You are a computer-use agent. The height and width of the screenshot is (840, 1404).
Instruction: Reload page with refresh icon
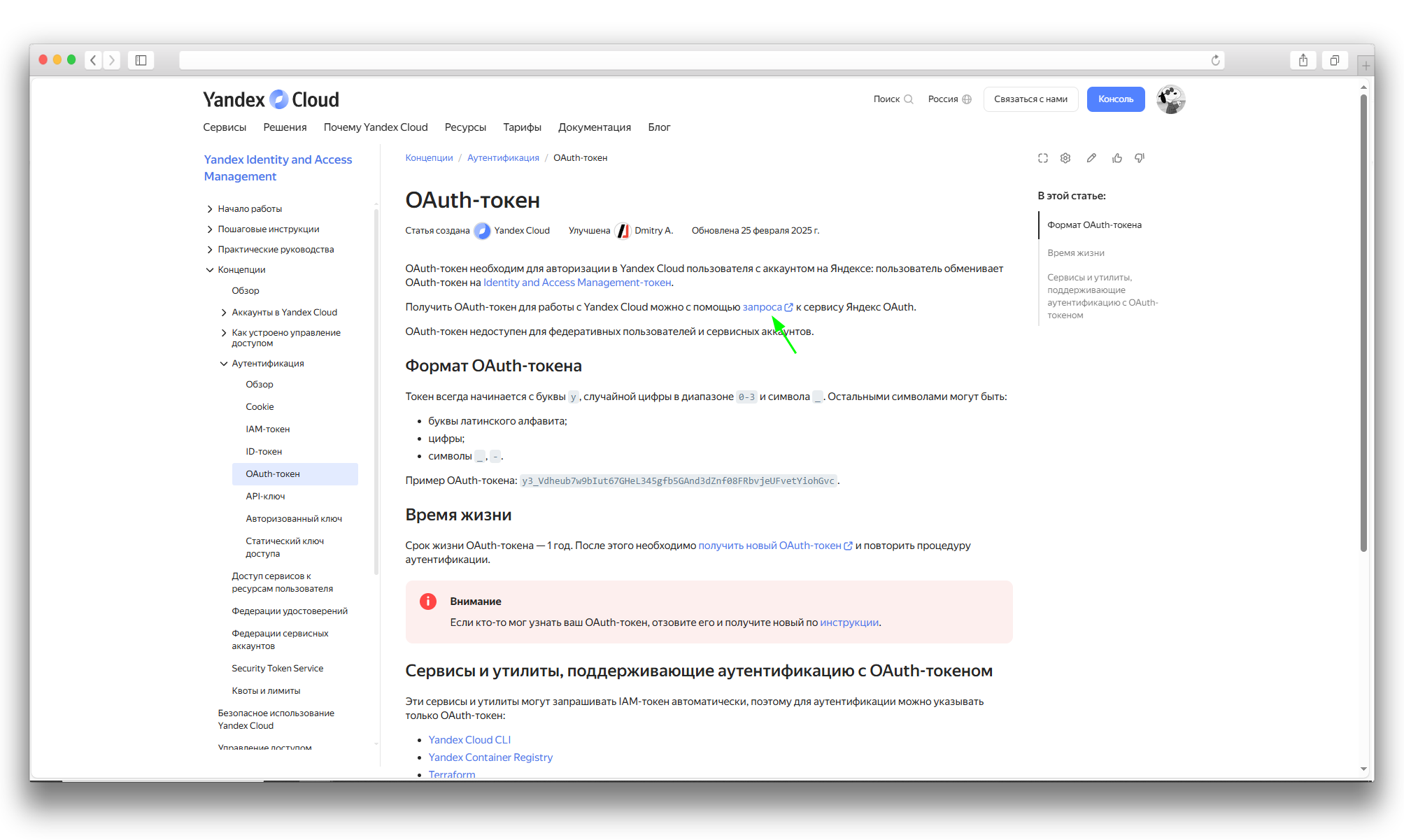click(x=1216, y=60)
